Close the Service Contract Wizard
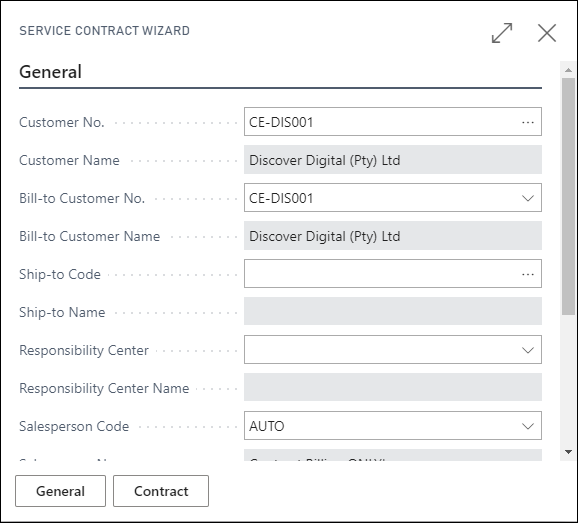The image size is (578, 523). (x=547, y=33)
